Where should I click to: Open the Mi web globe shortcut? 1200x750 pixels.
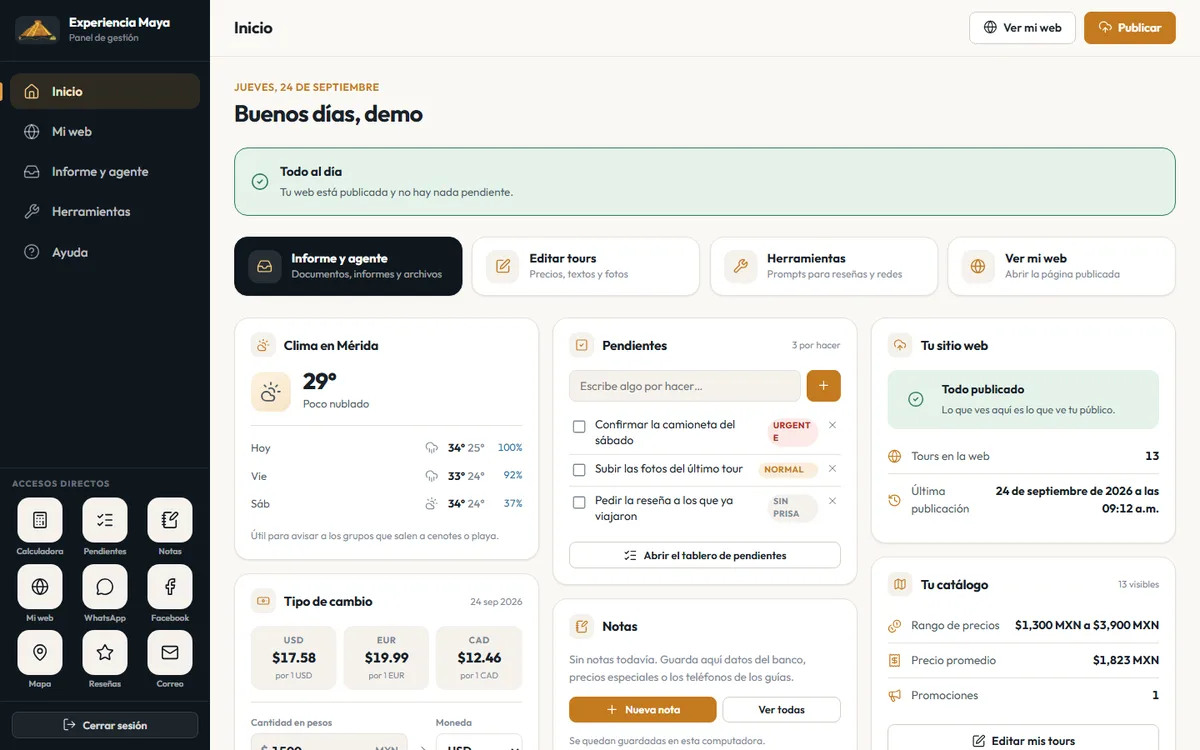click(40, 587)
